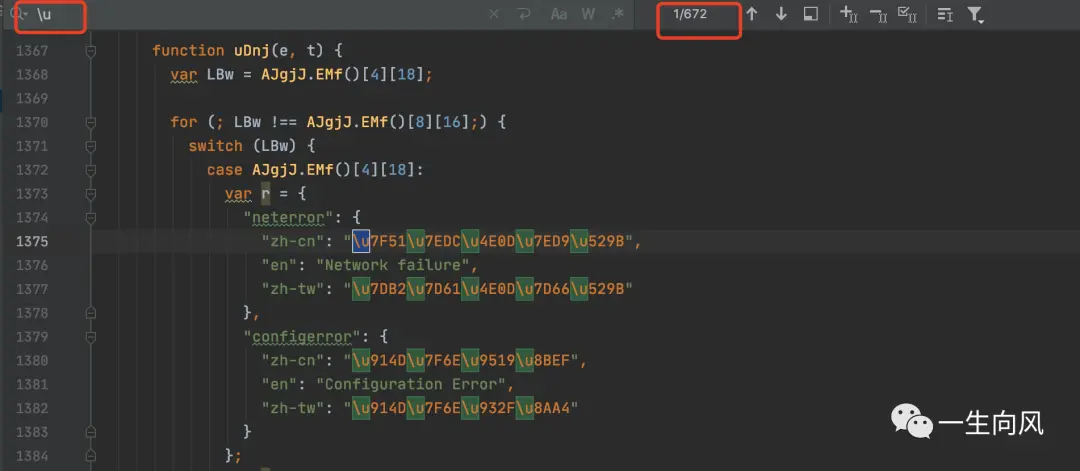
Task: Open the search history magnifier icon
Action: point(19,14)
